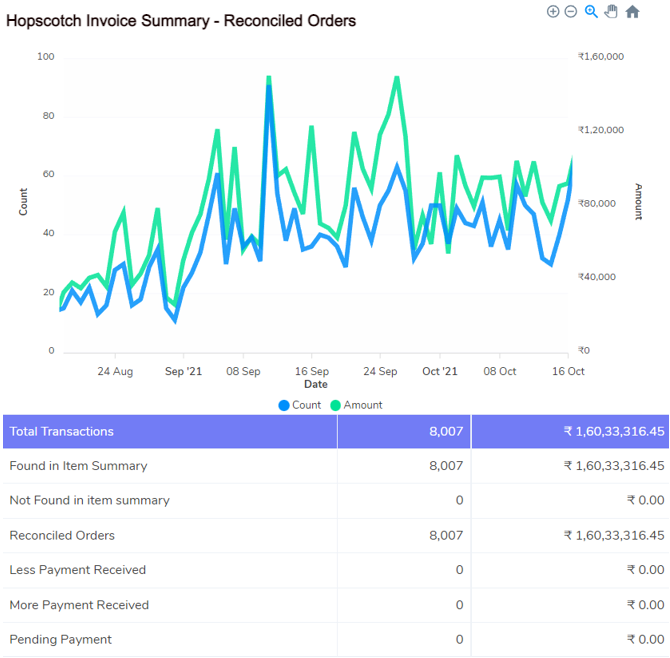
Task: Click the Less Payment Received count 0
Action: pos(459,570)
